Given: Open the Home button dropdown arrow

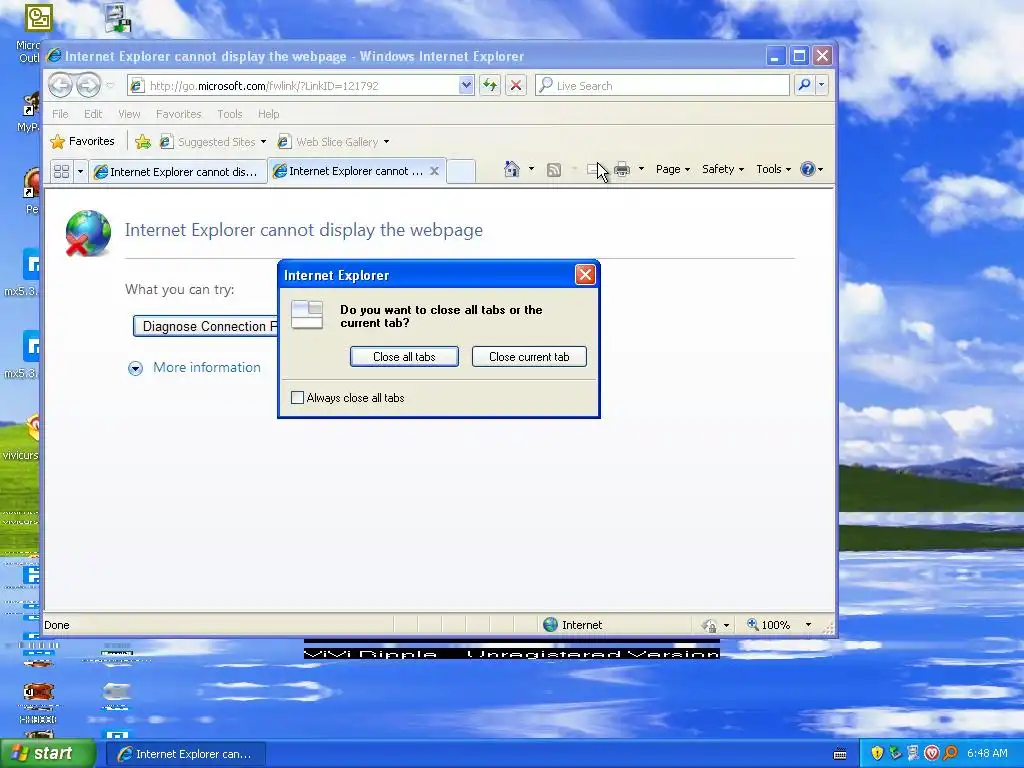Looking at the screenshot, I should pyautogui.click(x=531, y=169).
